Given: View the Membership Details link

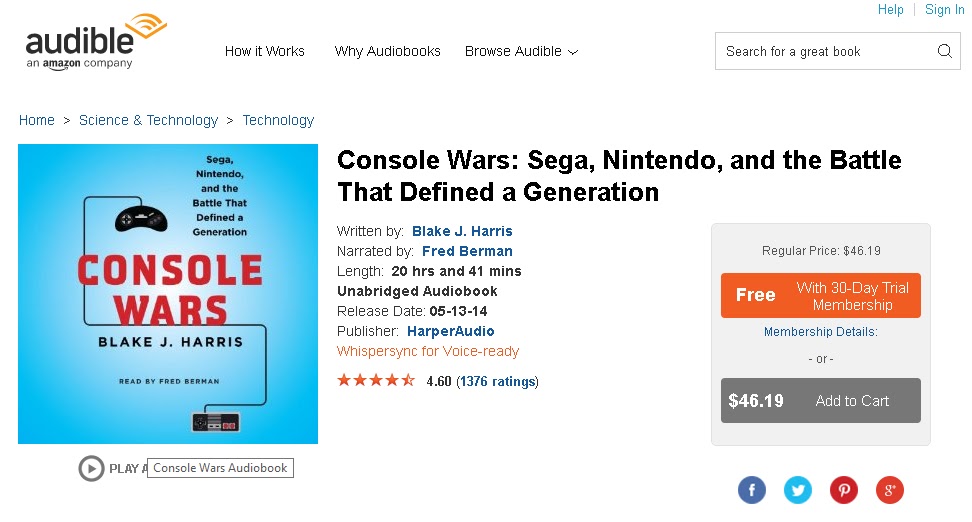Looking at the screenshot, I should pos(820,332).
